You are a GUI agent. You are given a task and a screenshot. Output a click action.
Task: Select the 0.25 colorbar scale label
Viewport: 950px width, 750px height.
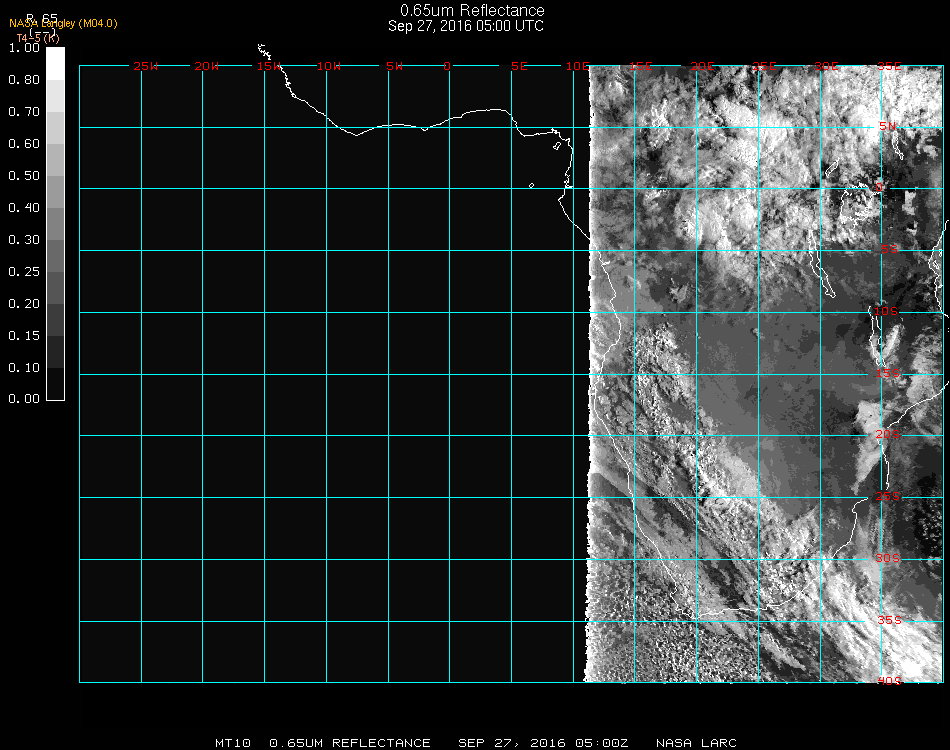tap(24, 272)
